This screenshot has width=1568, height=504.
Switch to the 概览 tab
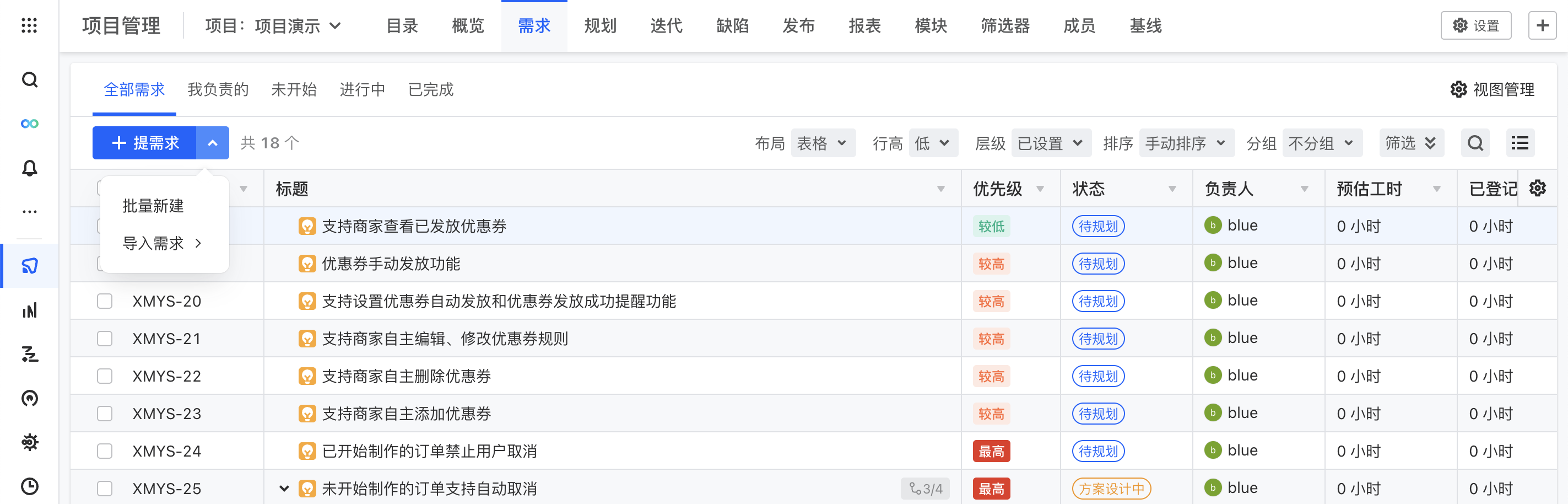(467, 25)
